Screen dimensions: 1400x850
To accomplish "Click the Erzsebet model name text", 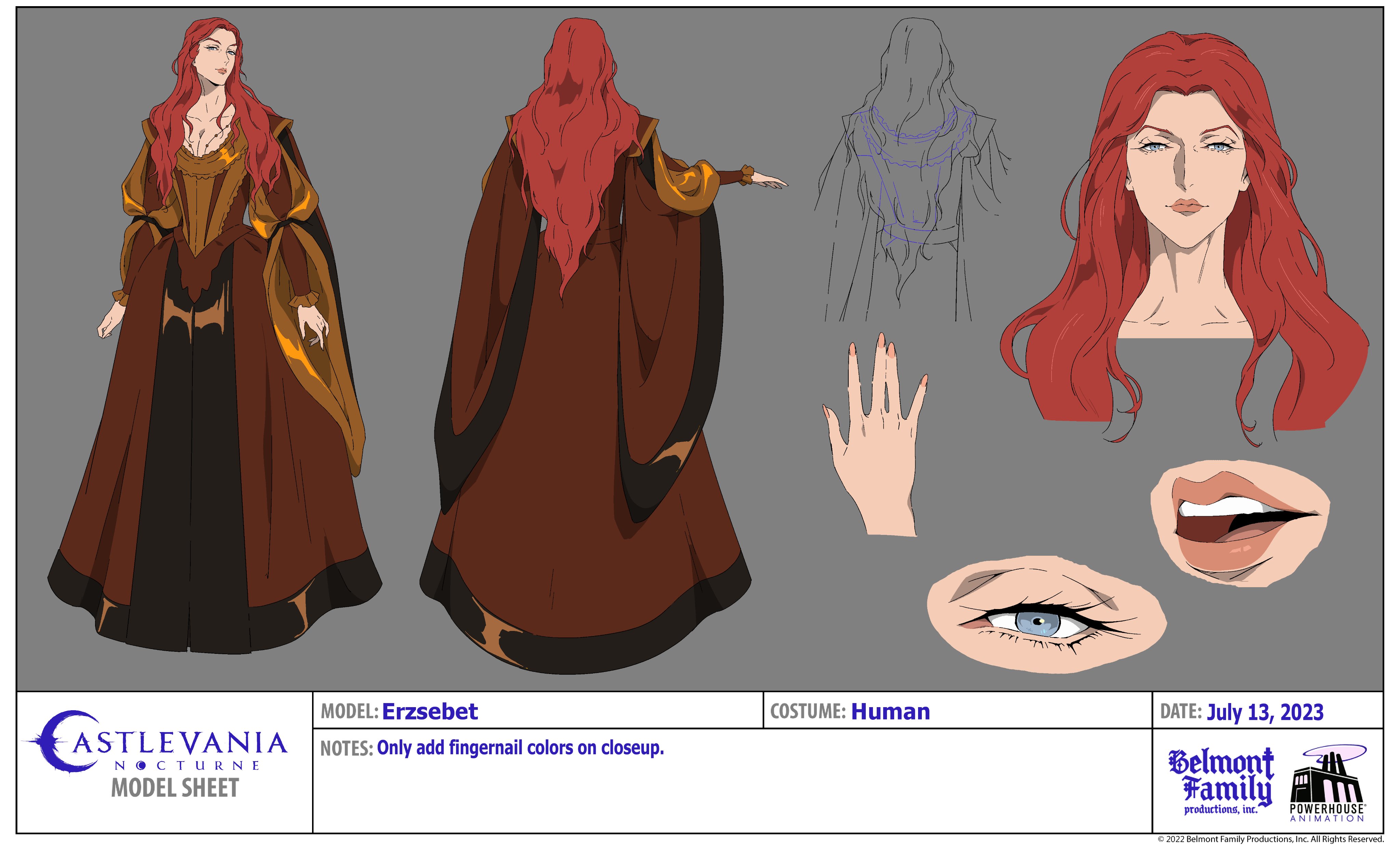I will tap(430, 711).
